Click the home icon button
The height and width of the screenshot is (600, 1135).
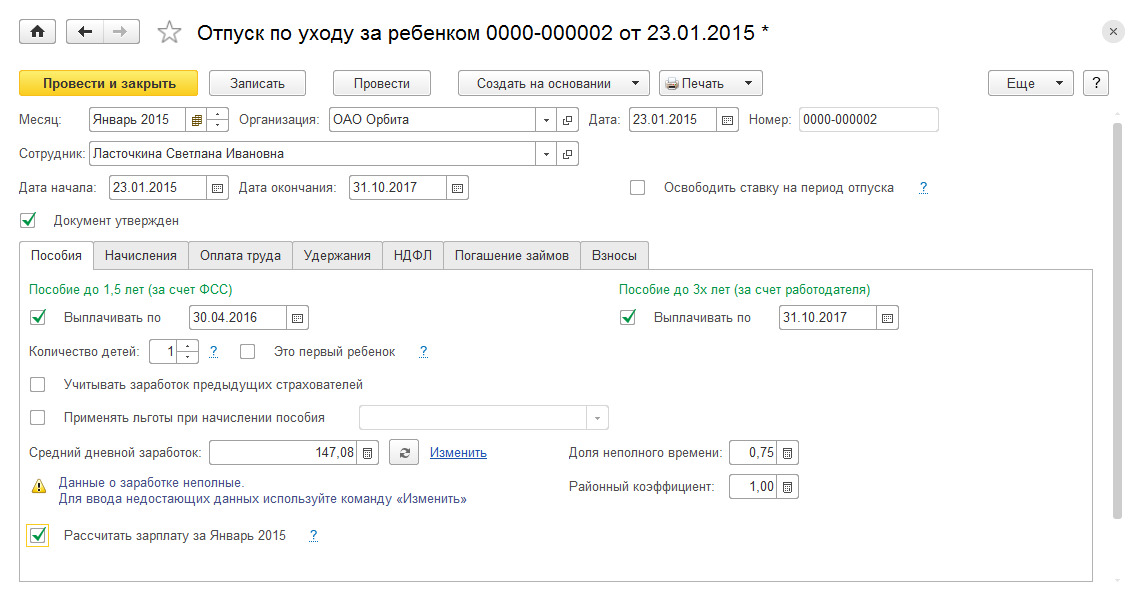tap(38, 32)
